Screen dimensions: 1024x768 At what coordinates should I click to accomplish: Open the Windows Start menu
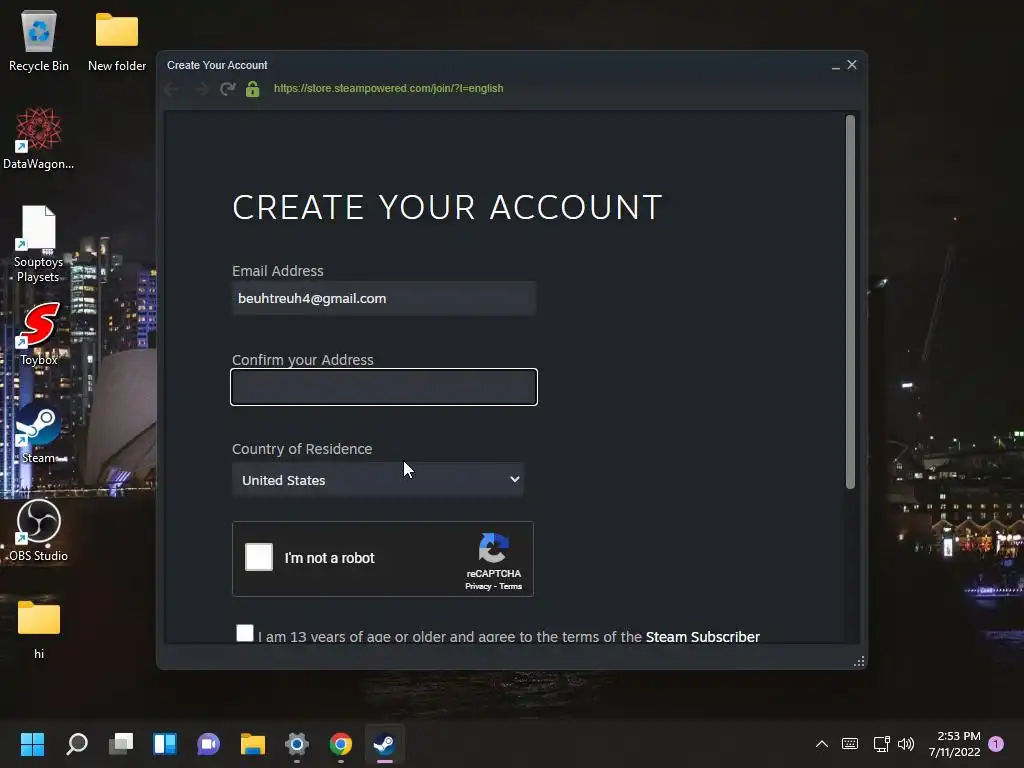pyautogui.click(x=33, y=744)
